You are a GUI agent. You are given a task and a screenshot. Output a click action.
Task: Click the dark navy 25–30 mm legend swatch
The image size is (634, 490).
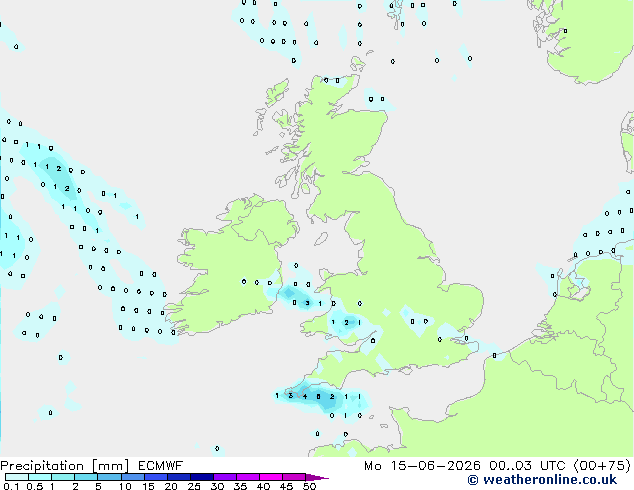pos(201,477)
